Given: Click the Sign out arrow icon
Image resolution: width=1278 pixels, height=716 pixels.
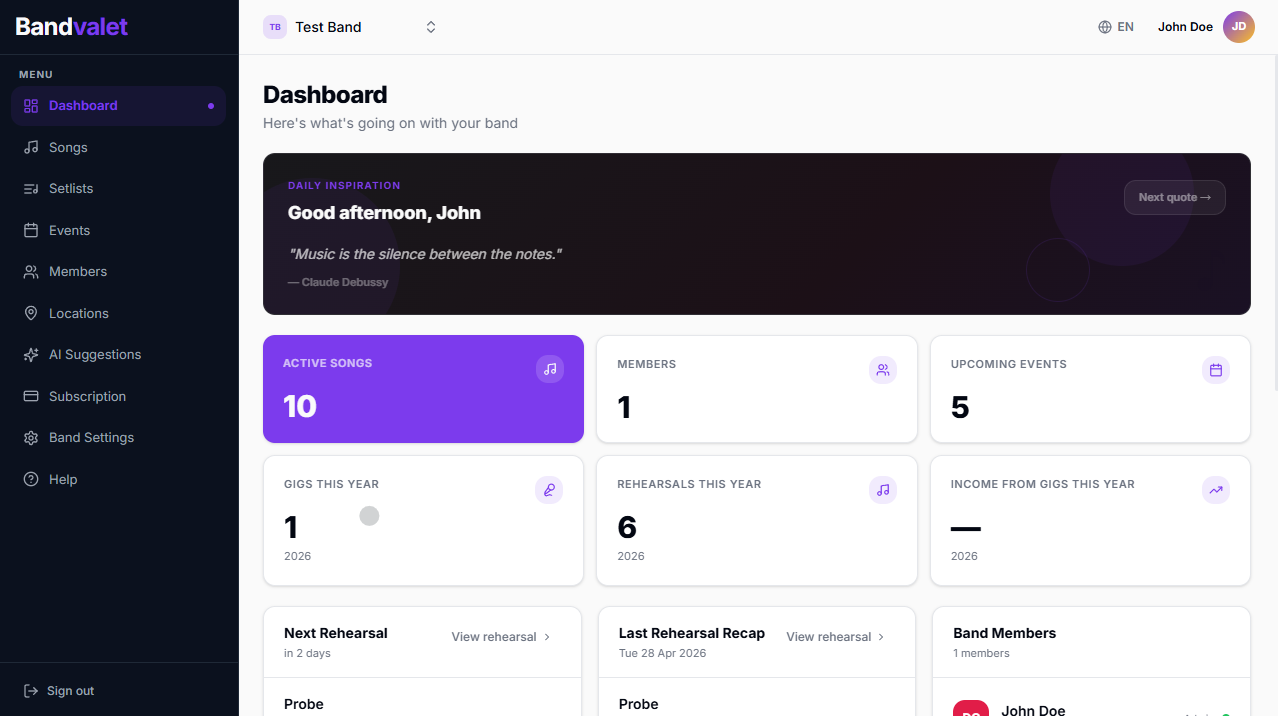Looking at the screenshot, I should point(31,691).
